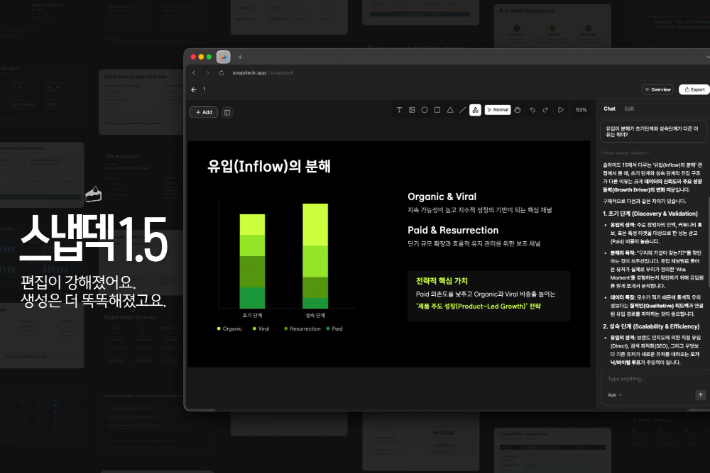Switch to the Edit tab

tap(630, 108)
